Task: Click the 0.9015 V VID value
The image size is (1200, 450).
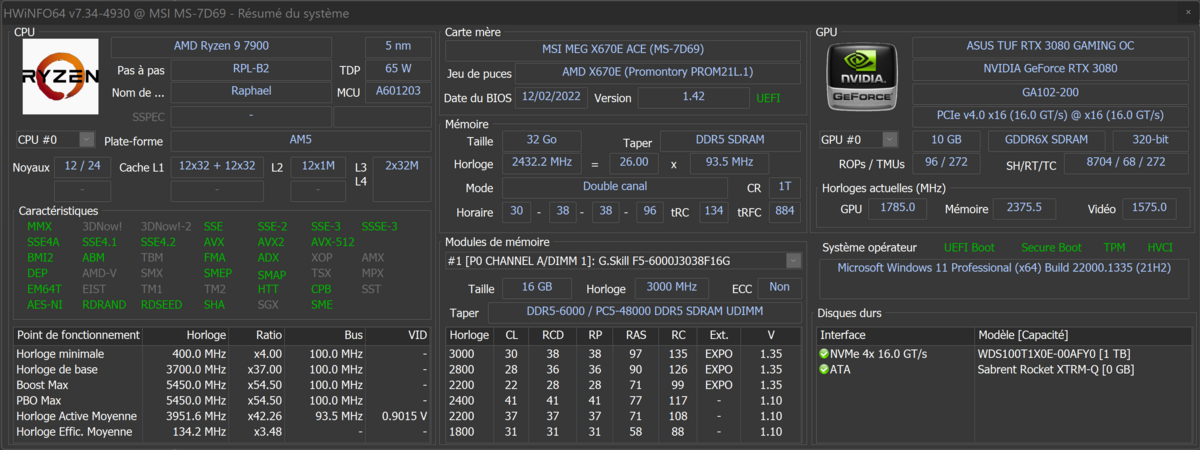Action: [405, 416]
